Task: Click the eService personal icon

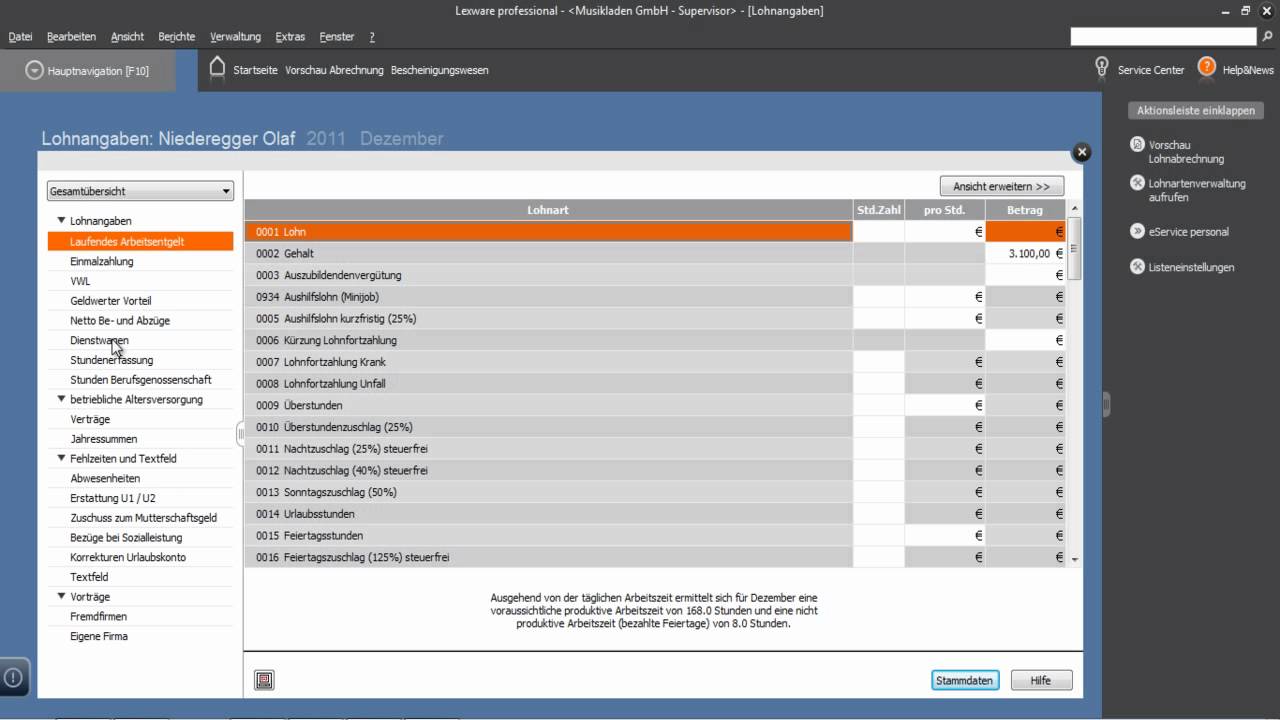Action: click(1137, 231)
